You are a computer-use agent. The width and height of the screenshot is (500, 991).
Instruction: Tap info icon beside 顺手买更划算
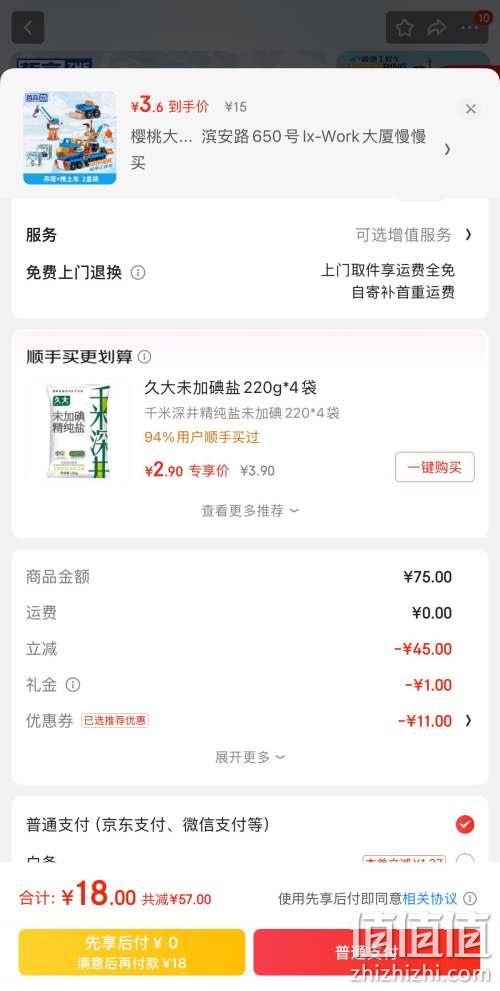pos(145,356)
